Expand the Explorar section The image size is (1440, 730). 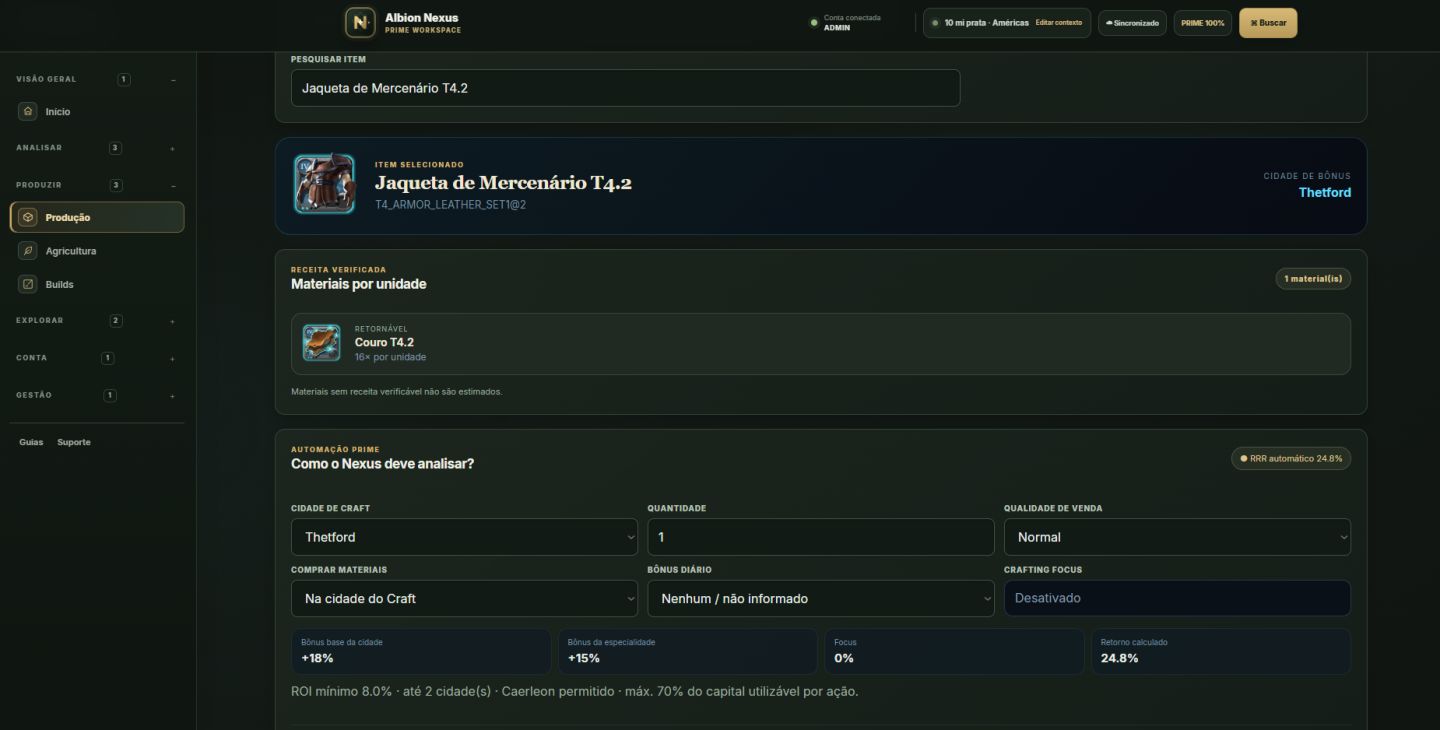[x=173, y=321]
